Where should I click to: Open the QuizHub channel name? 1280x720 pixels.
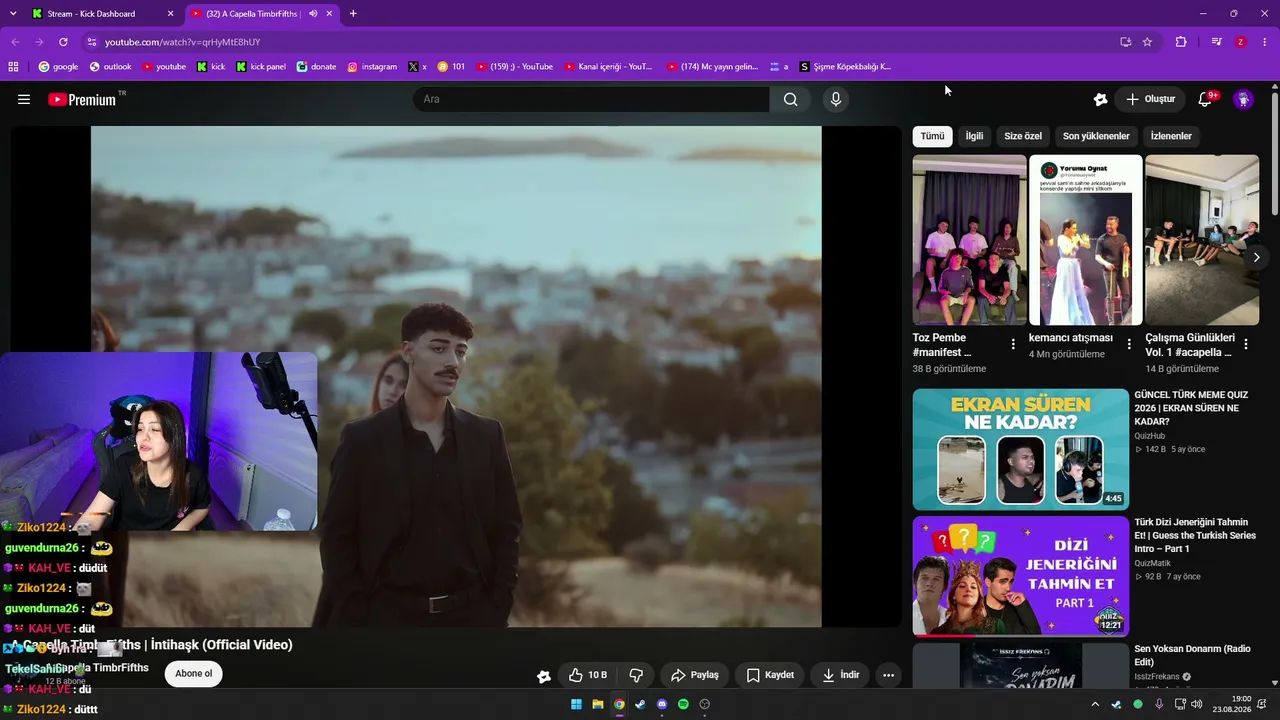tap(1150, 436)
